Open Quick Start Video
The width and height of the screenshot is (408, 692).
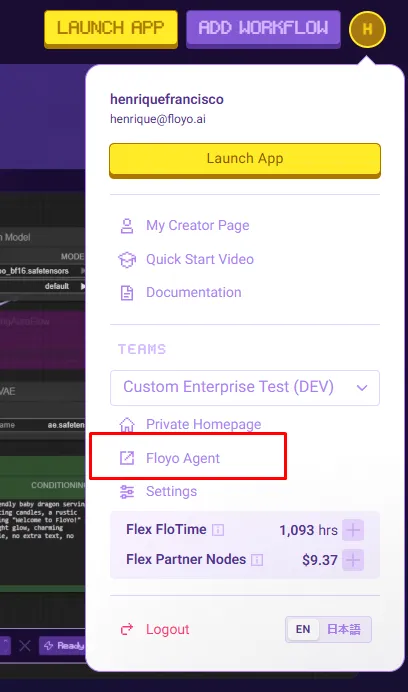coord(200,259)
